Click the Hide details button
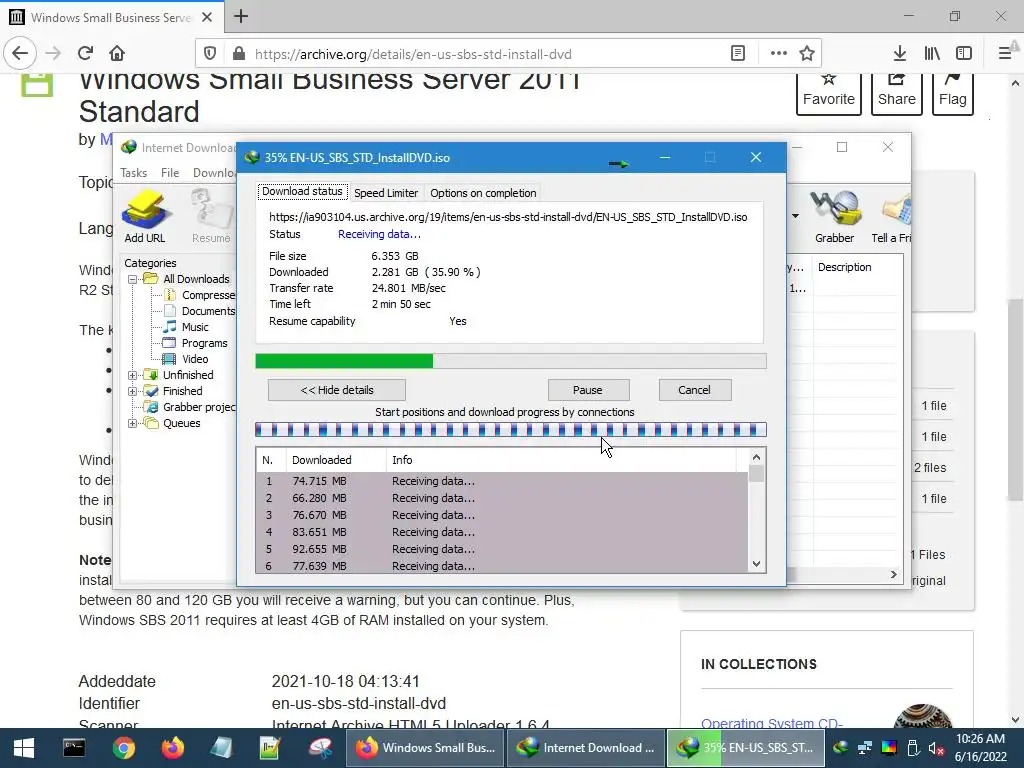1024x768 pixels. (x=336, y=390)
